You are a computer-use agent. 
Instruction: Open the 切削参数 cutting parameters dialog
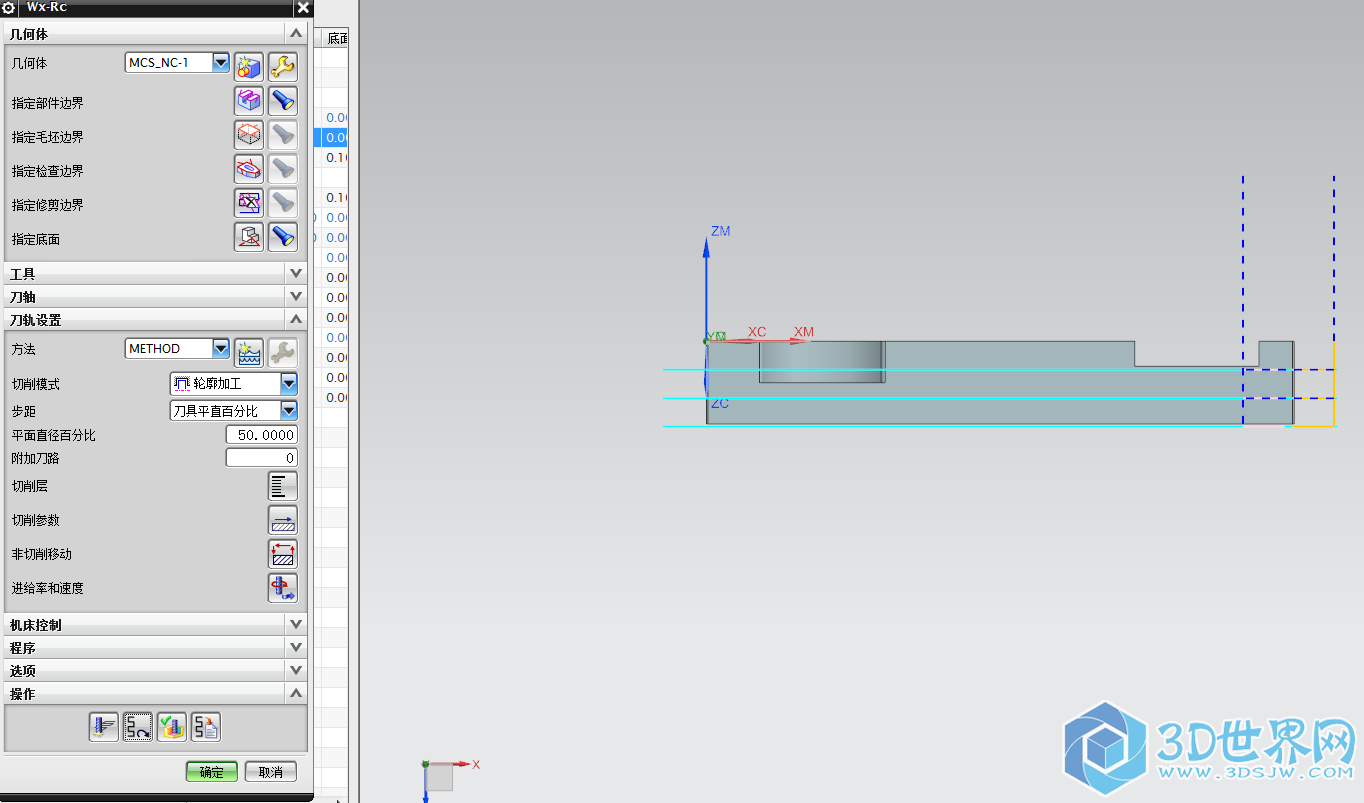point(283,520)
